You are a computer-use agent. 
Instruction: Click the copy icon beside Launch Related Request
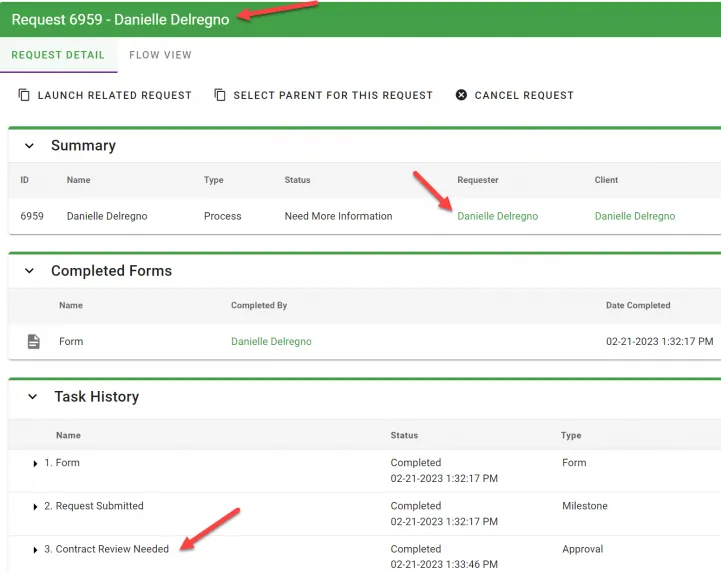[x=24, y=95]
